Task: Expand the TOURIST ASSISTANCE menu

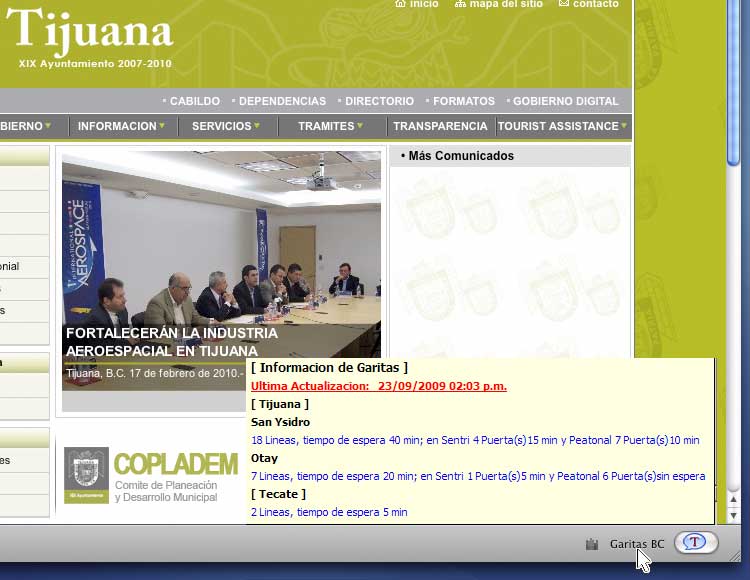Action: [562, 126]
